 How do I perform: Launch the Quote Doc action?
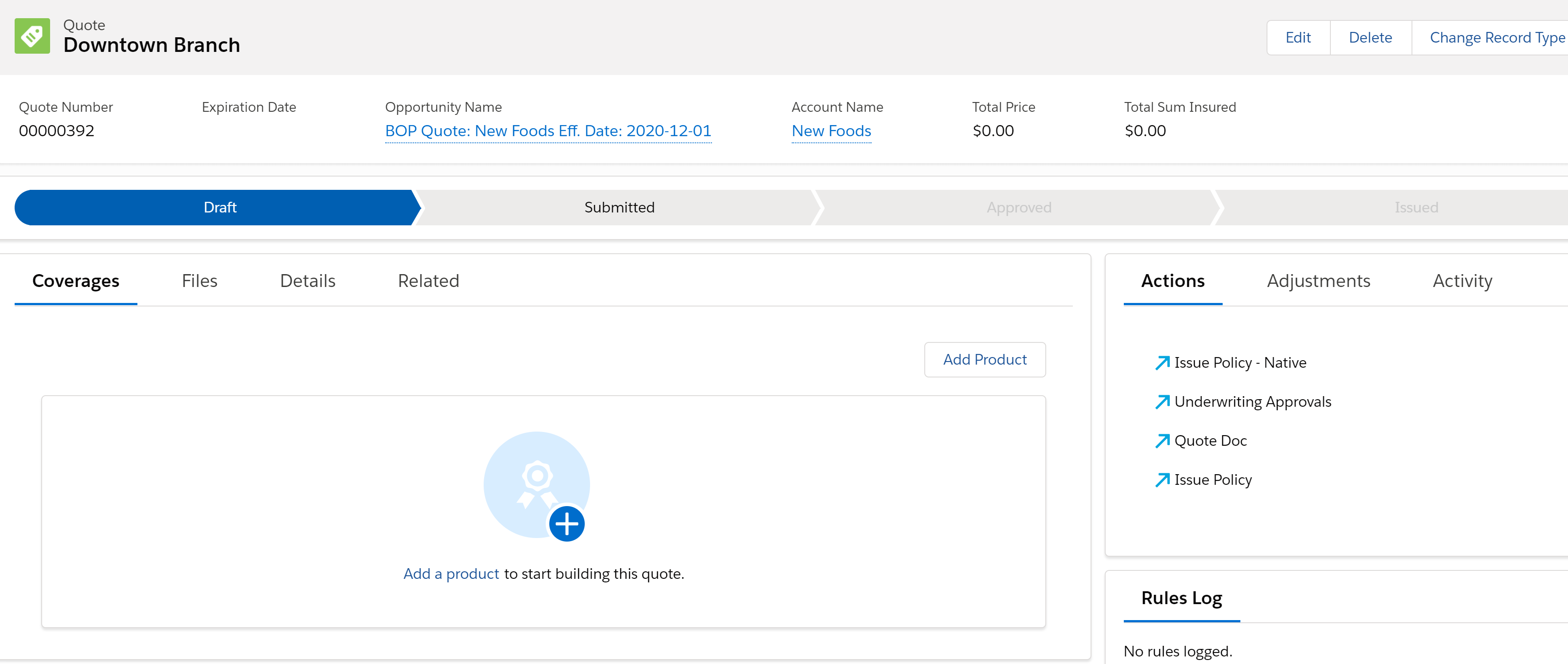click(1210, 441)
